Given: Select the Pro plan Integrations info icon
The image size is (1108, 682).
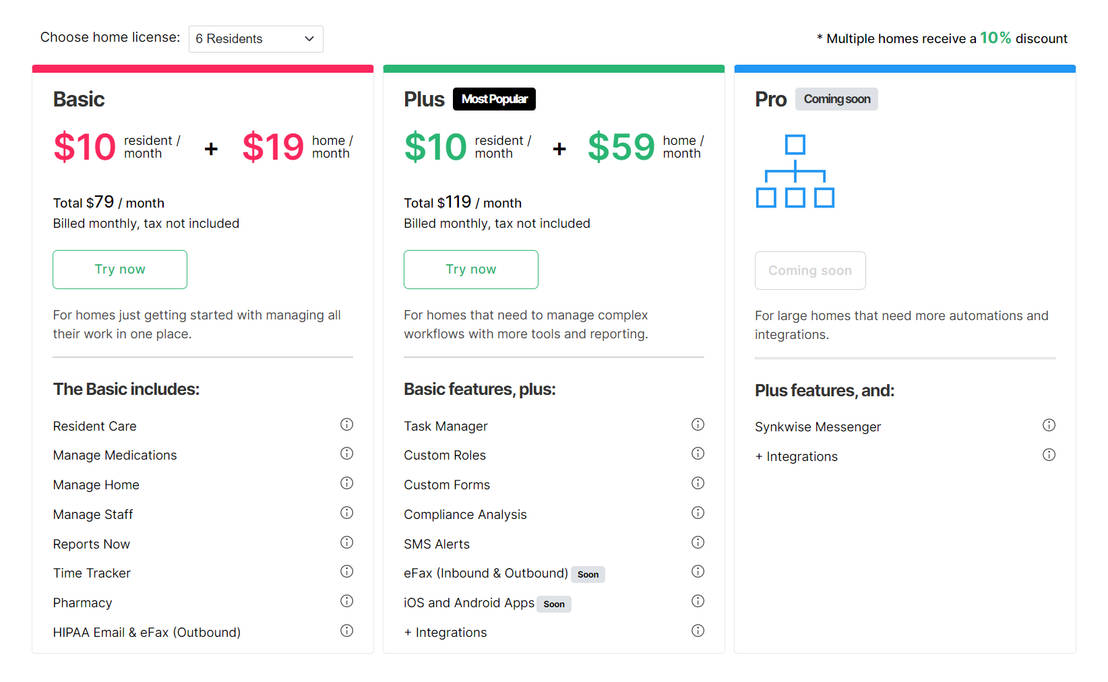Looking at the screenshot, I should (1048, 454).
